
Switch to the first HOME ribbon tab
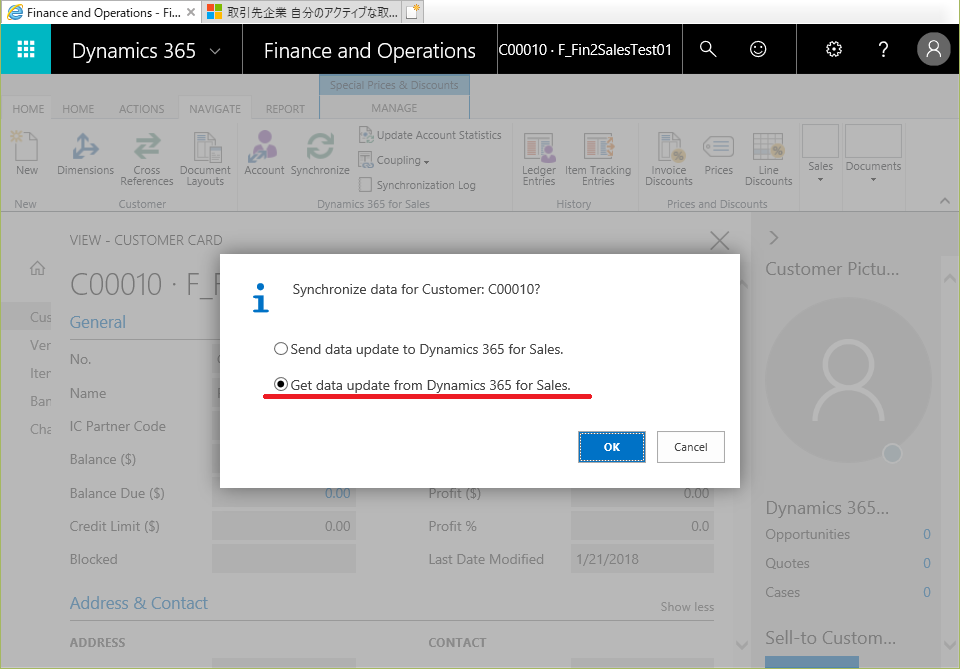click(28, 109)
